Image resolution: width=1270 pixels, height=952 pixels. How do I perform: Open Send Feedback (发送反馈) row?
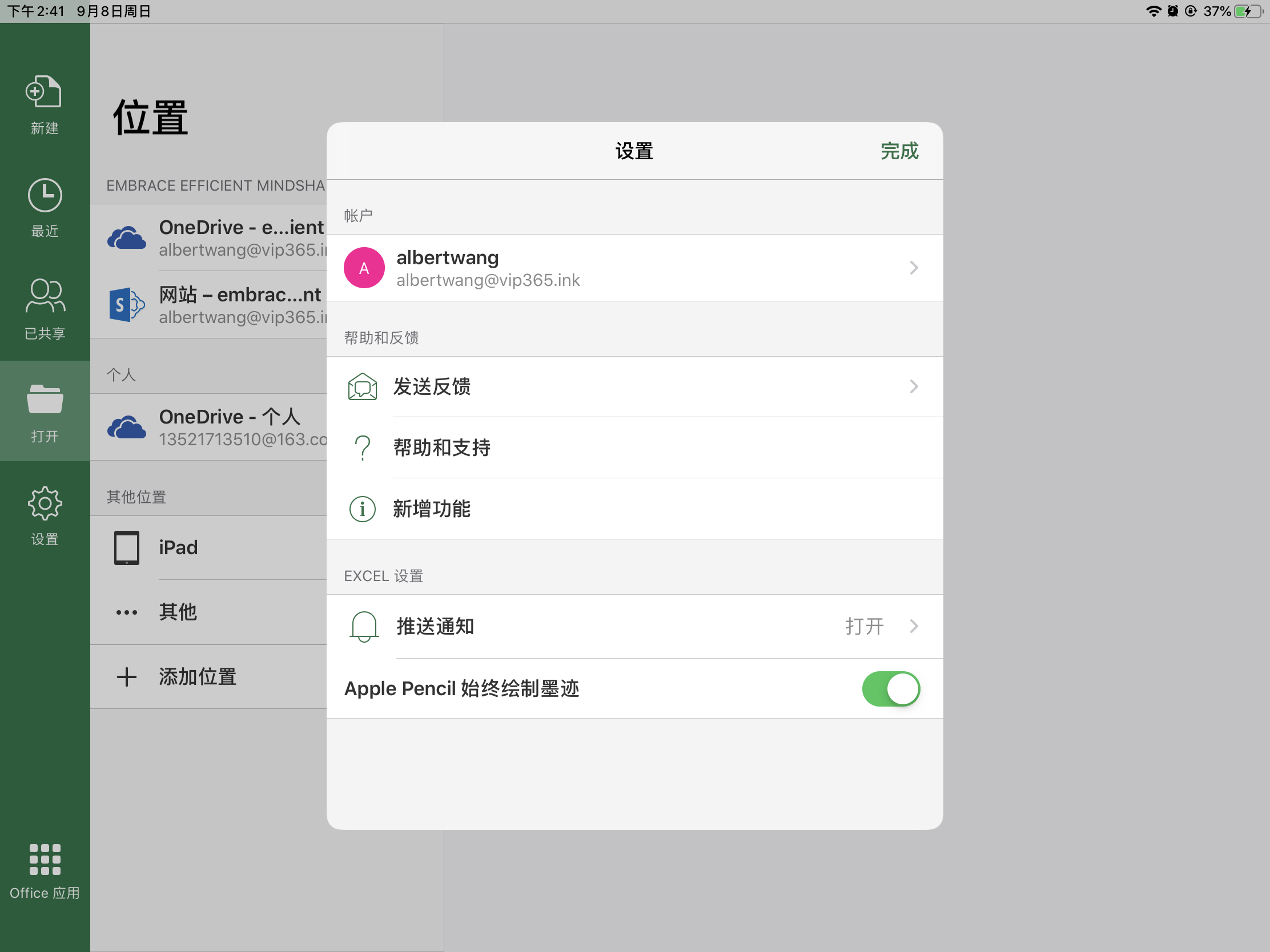(634, 386)
